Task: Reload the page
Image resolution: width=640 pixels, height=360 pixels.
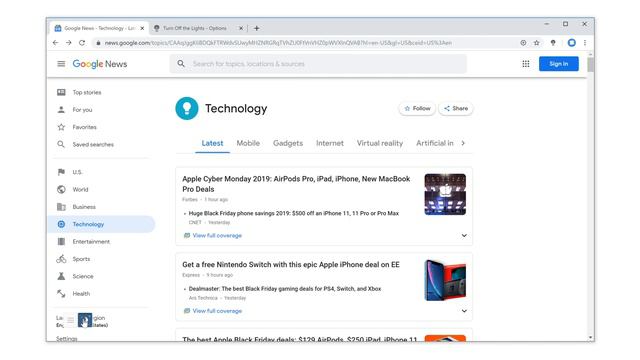Action: pyautogui.click(x=82, y=42)
